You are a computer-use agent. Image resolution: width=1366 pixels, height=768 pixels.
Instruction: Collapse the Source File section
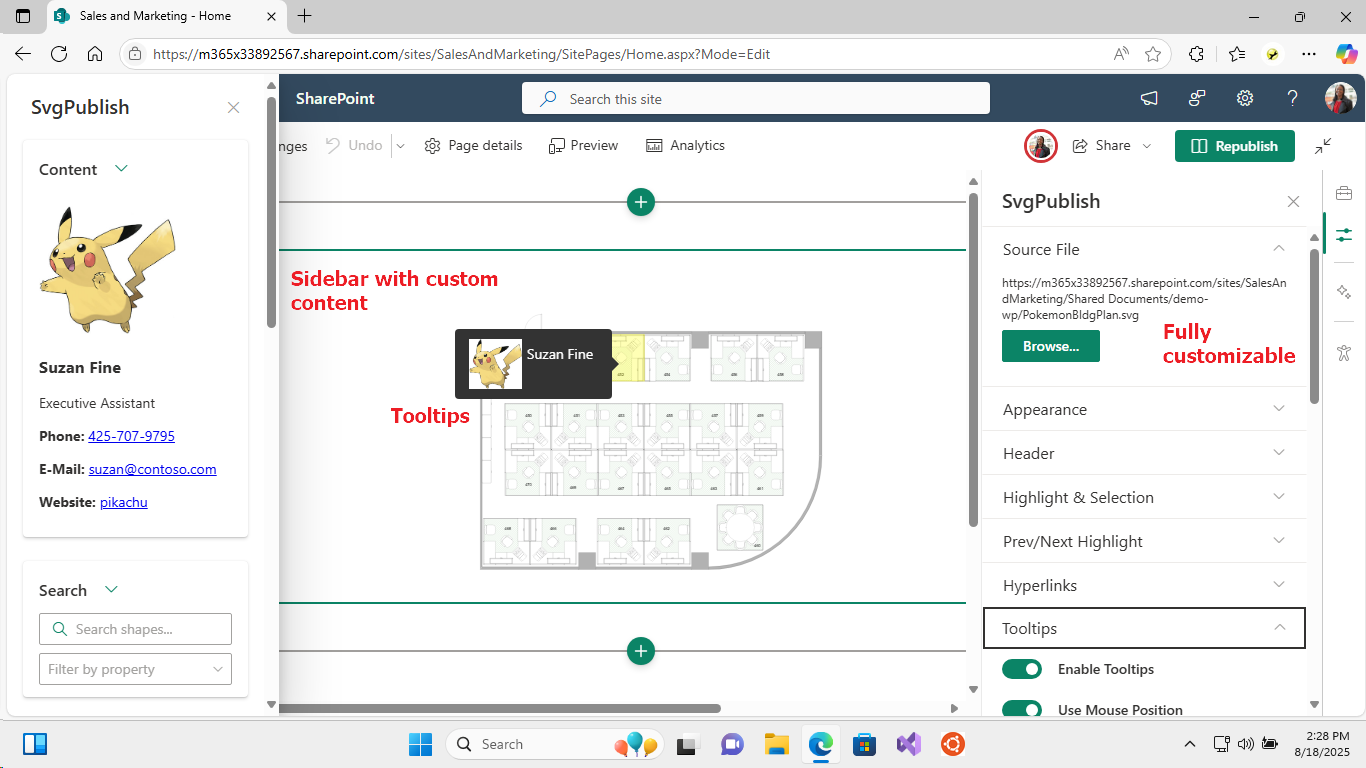(1145, 249)
